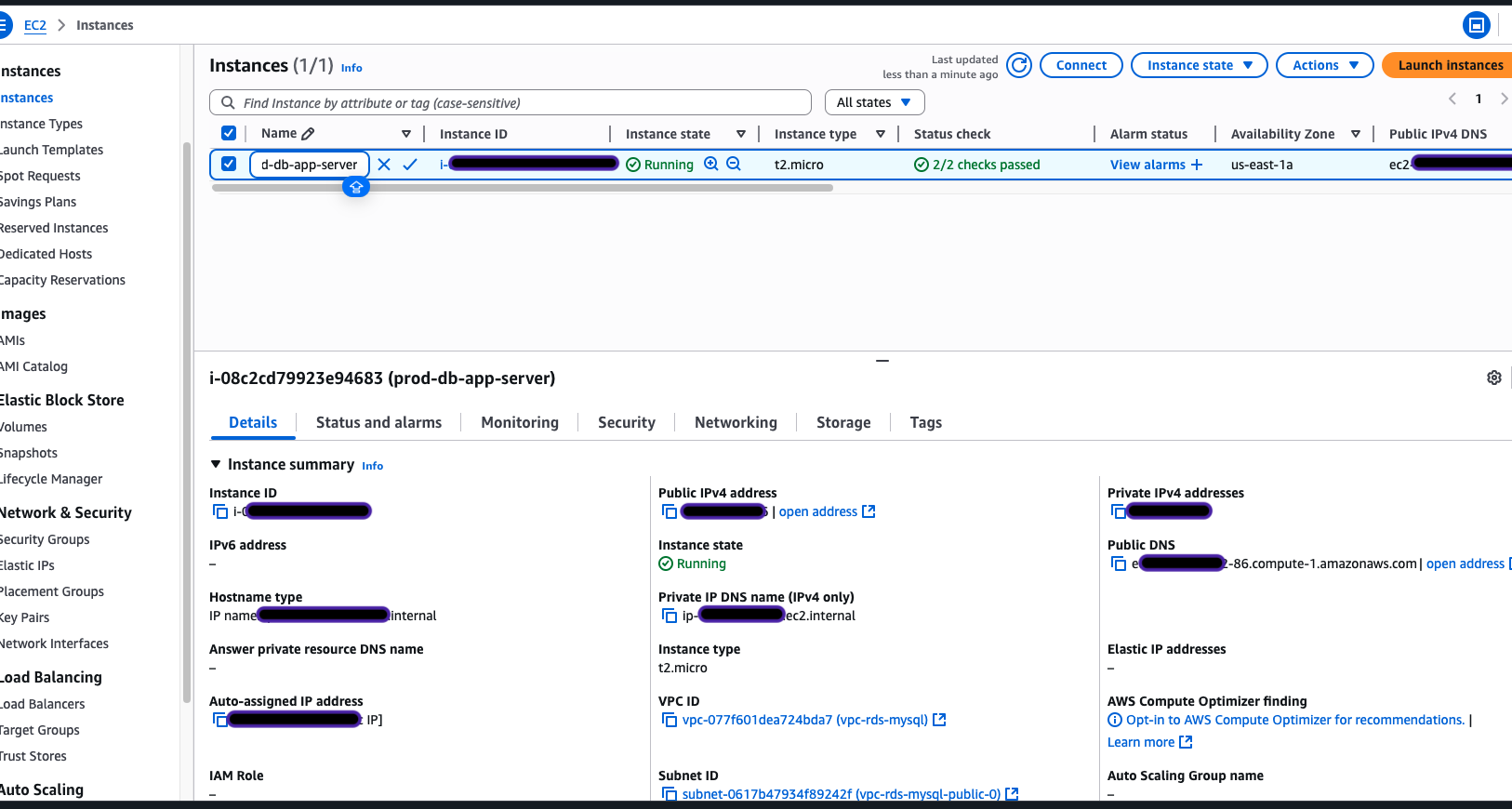The image size is (1512, 809).
Task: Sort by the Name column arrow
Action: click(x=406, y=134)
